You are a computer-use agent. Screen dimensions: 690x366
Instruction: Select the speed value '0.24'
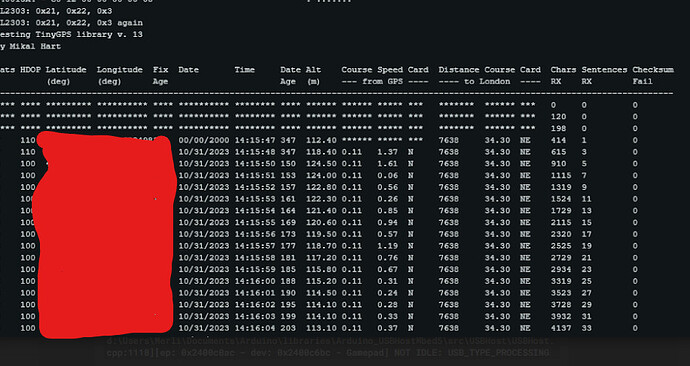387,293
